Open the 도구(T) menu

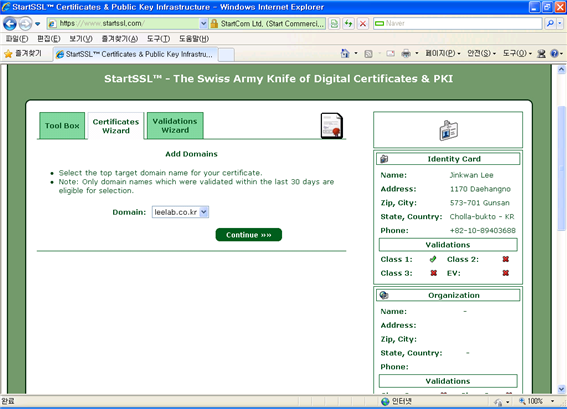click(158, 39)
